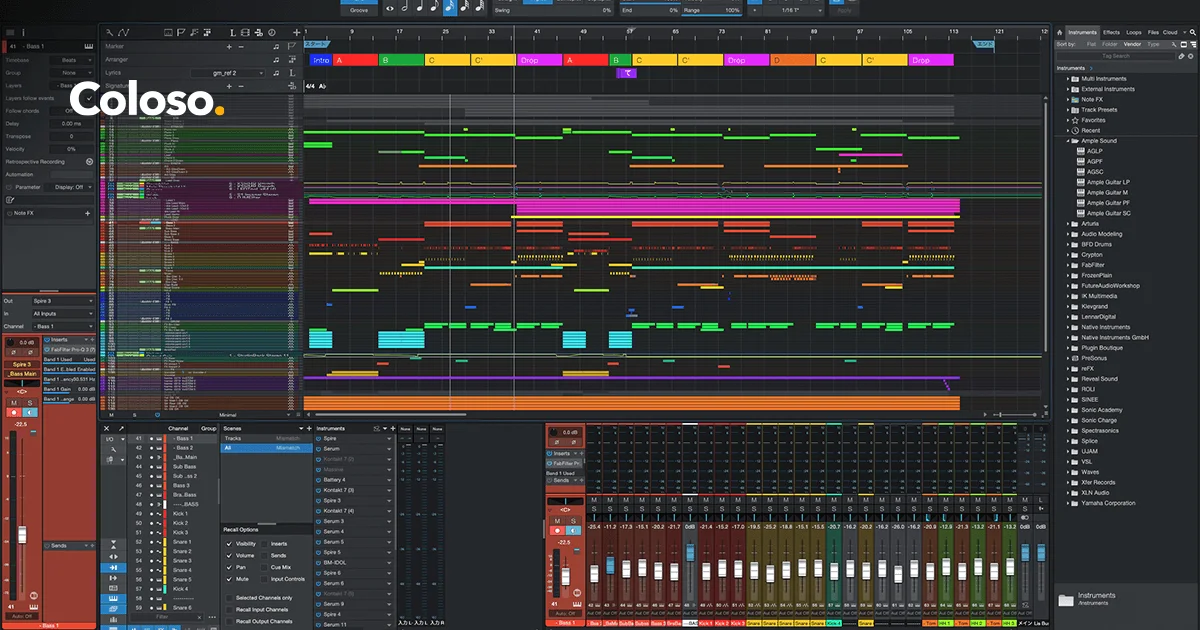Select the Intro arranger section
This screenshot has height=630, width=1200.
(320, 60)
